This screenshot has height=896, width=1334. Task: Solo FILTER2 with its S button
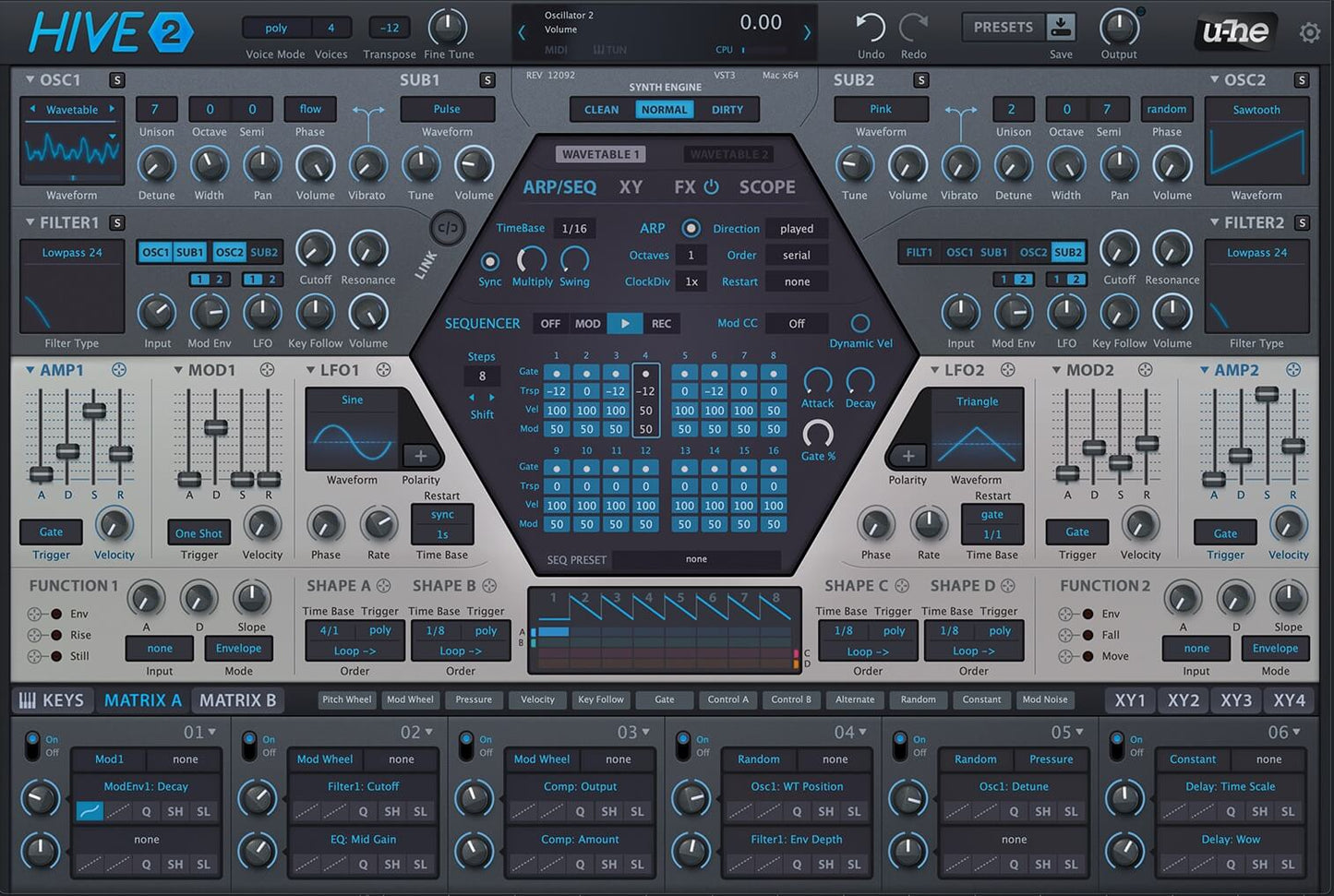pyautogui.click(x=1302, y=222)
